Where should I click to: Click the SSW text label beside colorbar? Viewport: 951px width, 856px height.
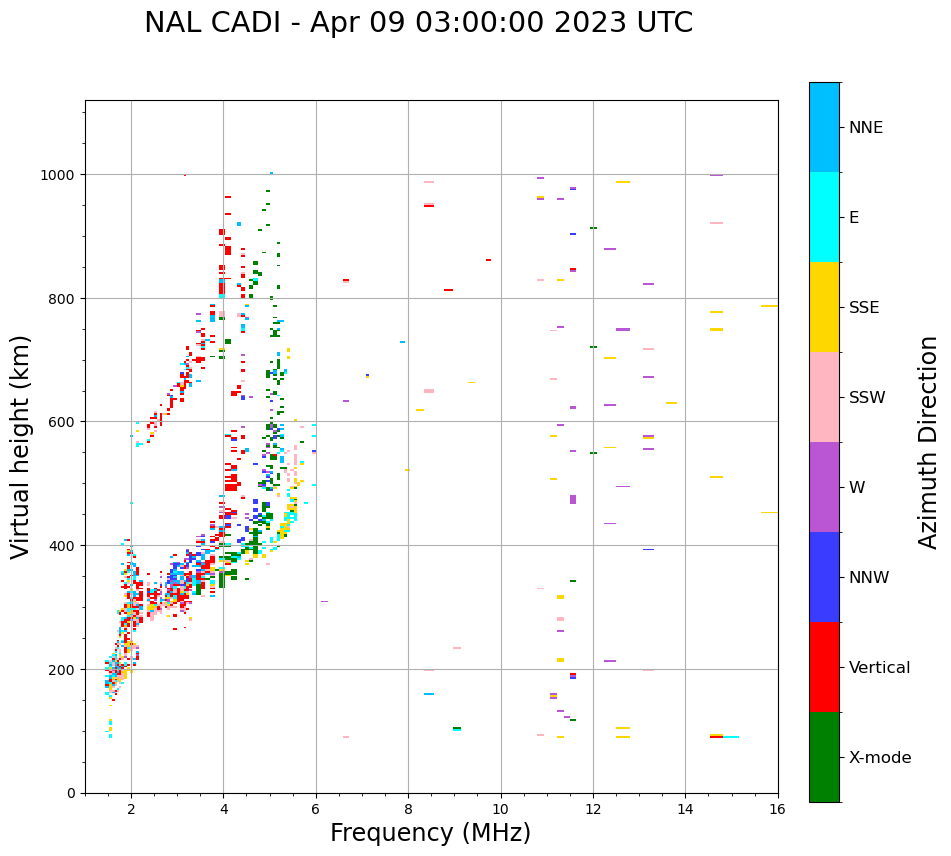pos(867,398)
